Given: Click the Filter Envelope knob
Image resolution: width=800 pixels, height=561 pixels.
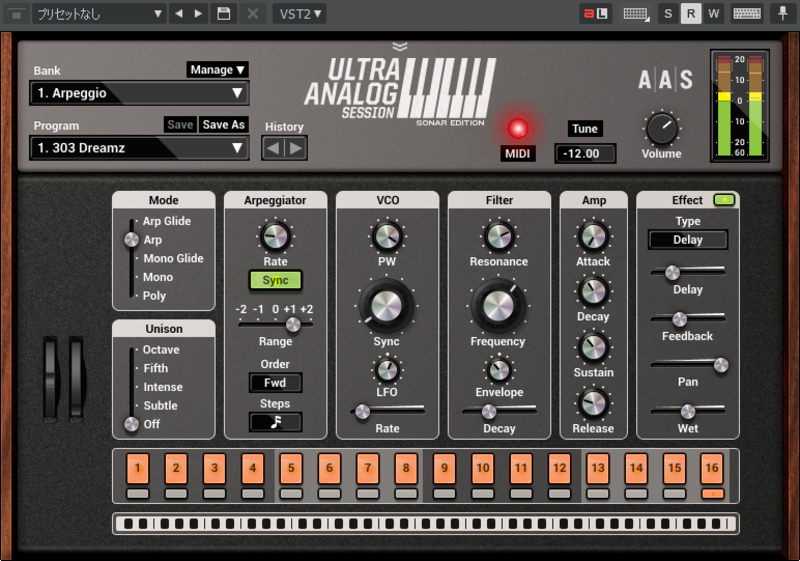Looking at the screenshot, I should coord(499,370).
